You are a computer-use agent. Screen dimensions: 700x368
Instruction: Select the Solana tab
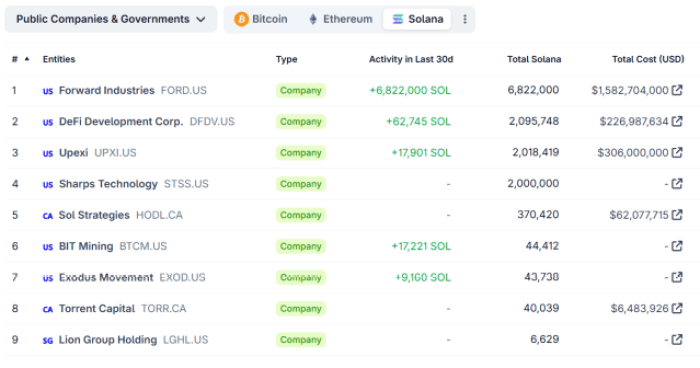click(417, 19)
